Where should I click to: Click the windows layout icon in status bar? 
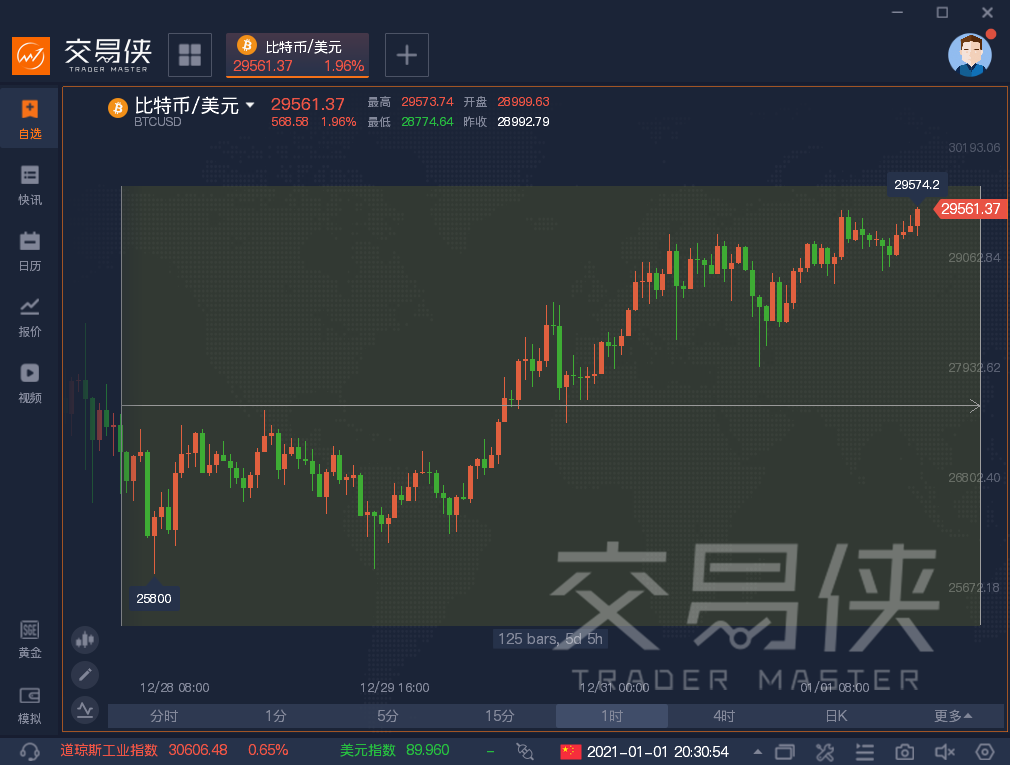785,751
